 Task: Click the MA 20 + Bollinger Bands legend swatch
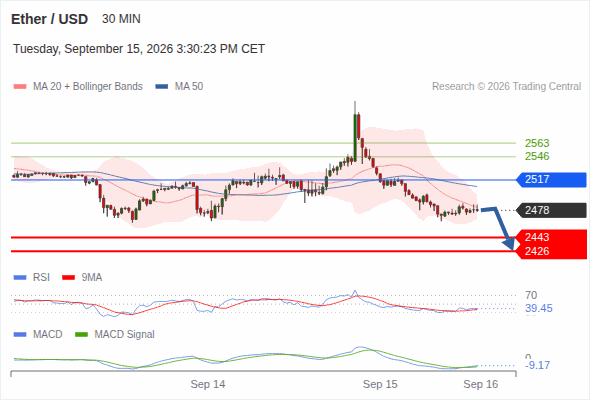(20, 87)
